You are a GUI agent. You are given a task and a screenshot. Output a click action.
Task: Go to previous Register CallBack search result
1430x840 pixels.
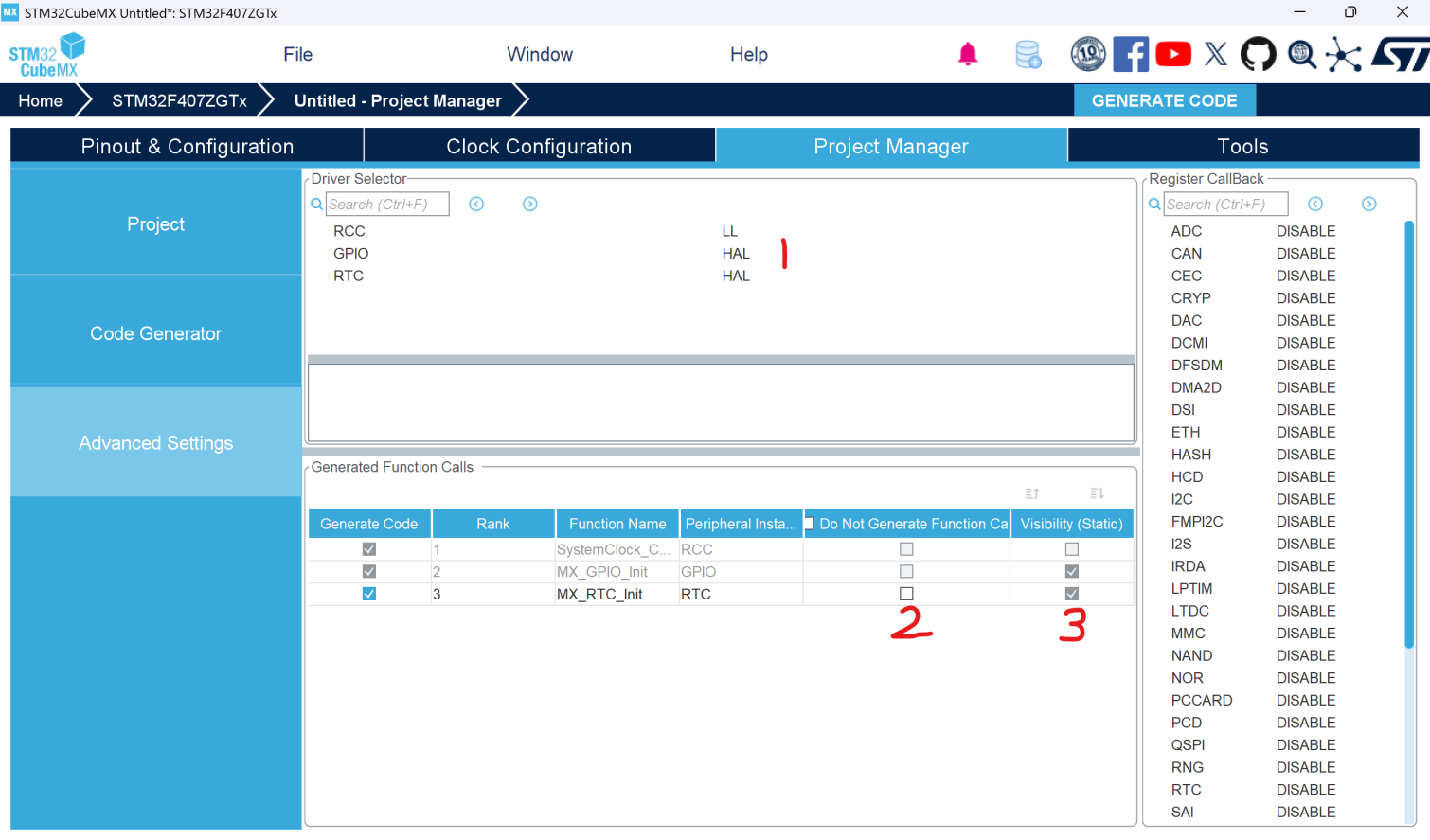coord(1315,204)
